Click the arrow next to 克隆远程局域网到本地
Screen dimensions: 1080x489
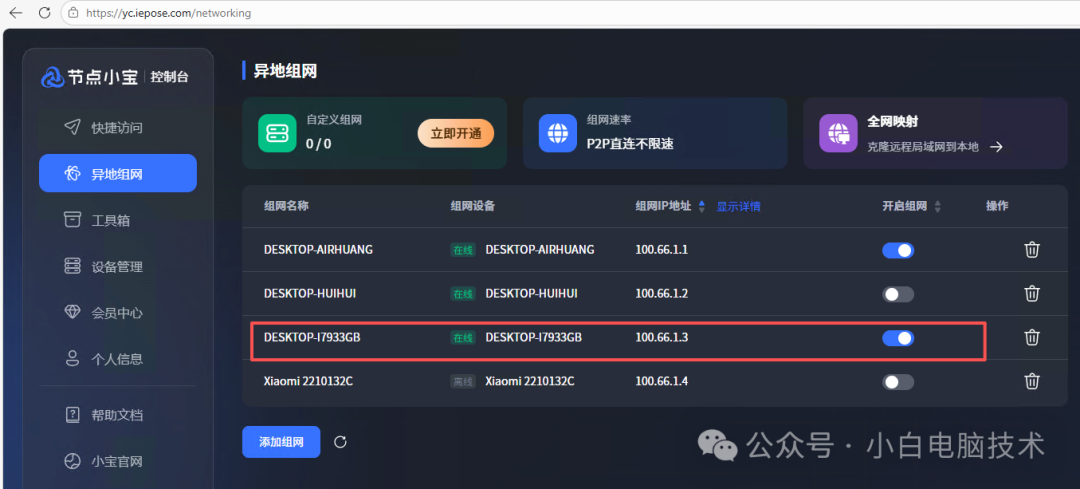click(x=996, y=147)
